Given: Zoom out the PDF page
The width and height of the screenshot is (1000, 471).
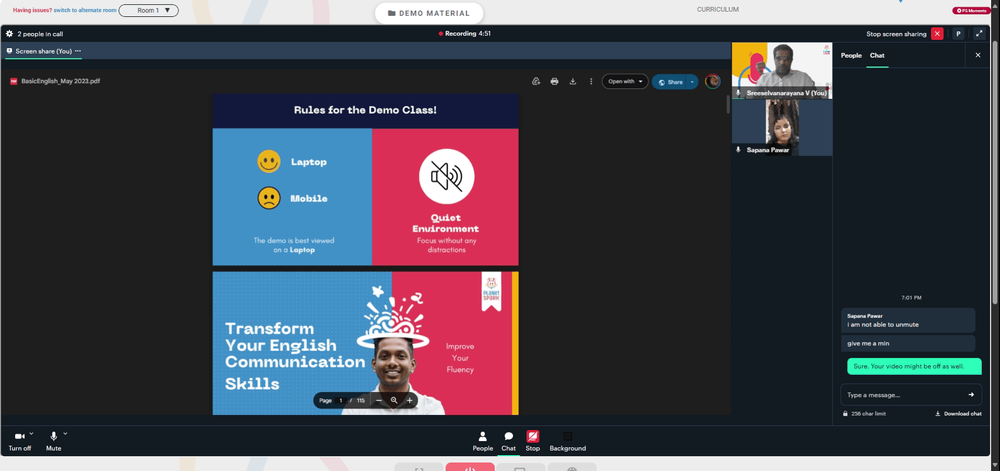Looking at the screenshot, I should (x=379, y=400).
